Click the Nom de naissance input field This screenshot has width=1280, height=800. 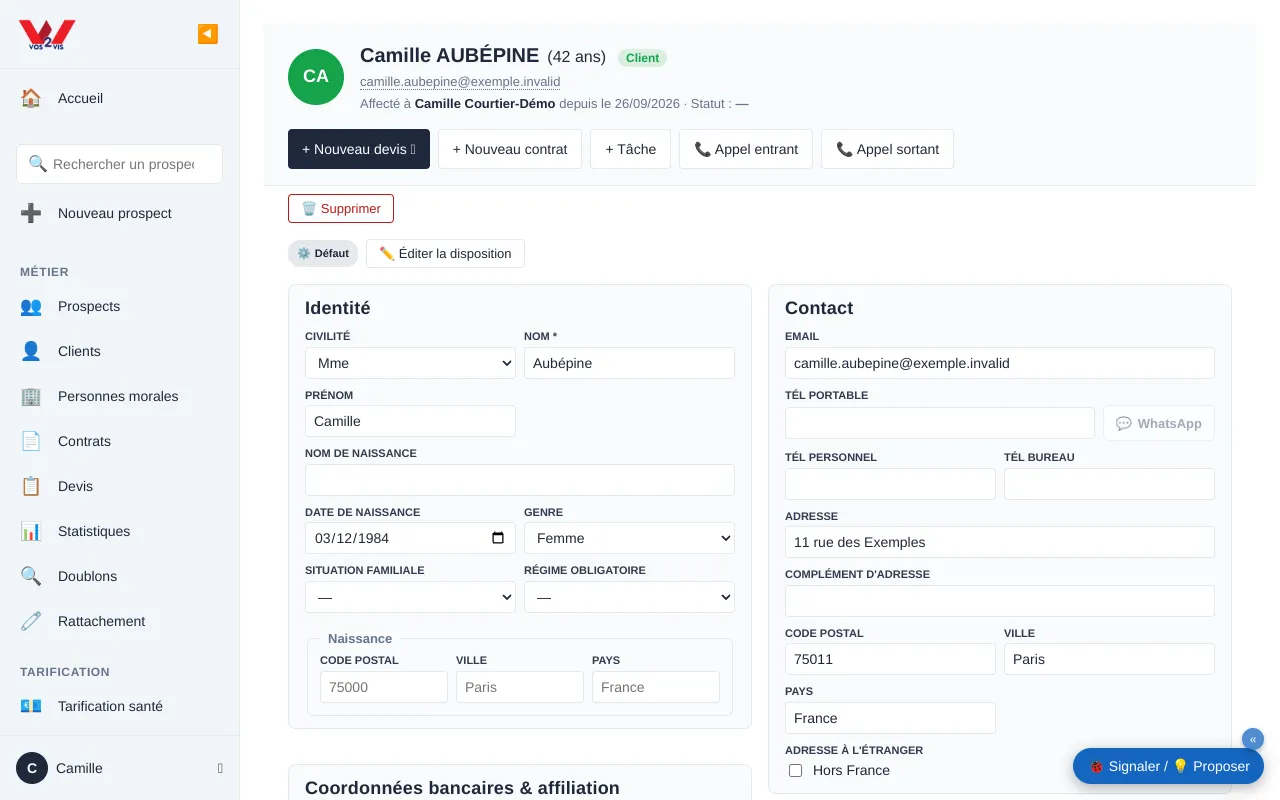[520, 480]
